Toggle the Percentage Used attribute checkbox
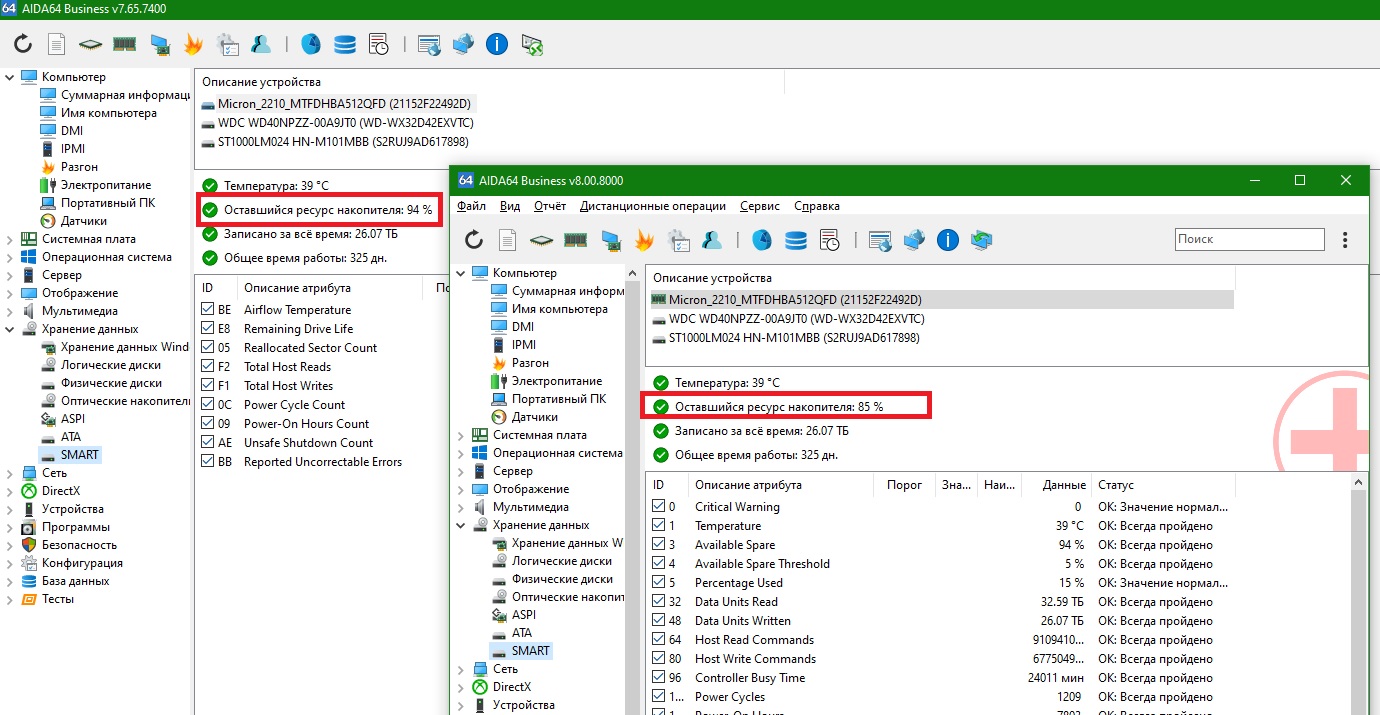 pyautogui.click(x=658, y=583)
